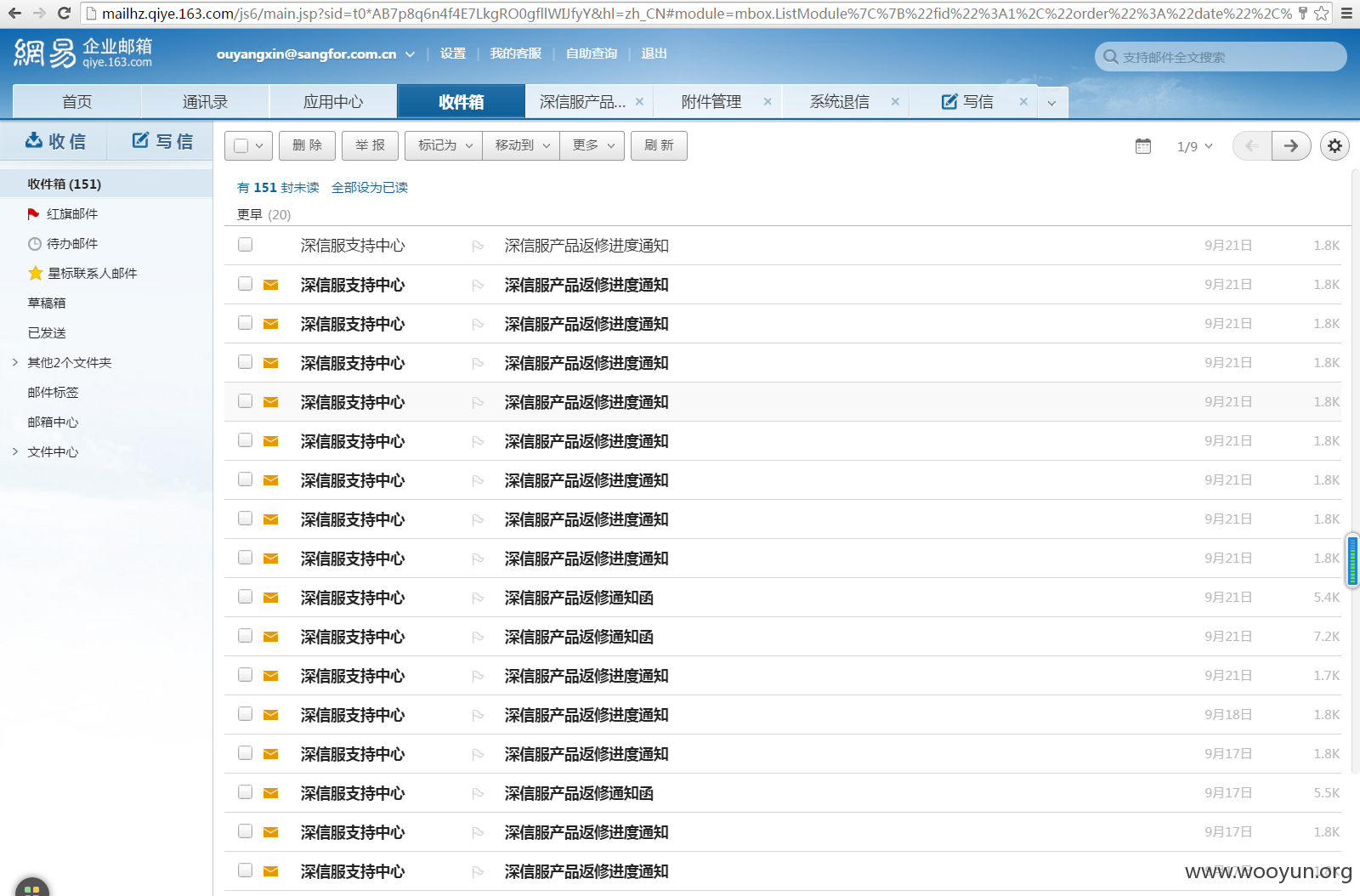The image size is (1360, 896).
Task: Check the first read message checkbox
Action: pyautogui.click(x=246, y=245)
